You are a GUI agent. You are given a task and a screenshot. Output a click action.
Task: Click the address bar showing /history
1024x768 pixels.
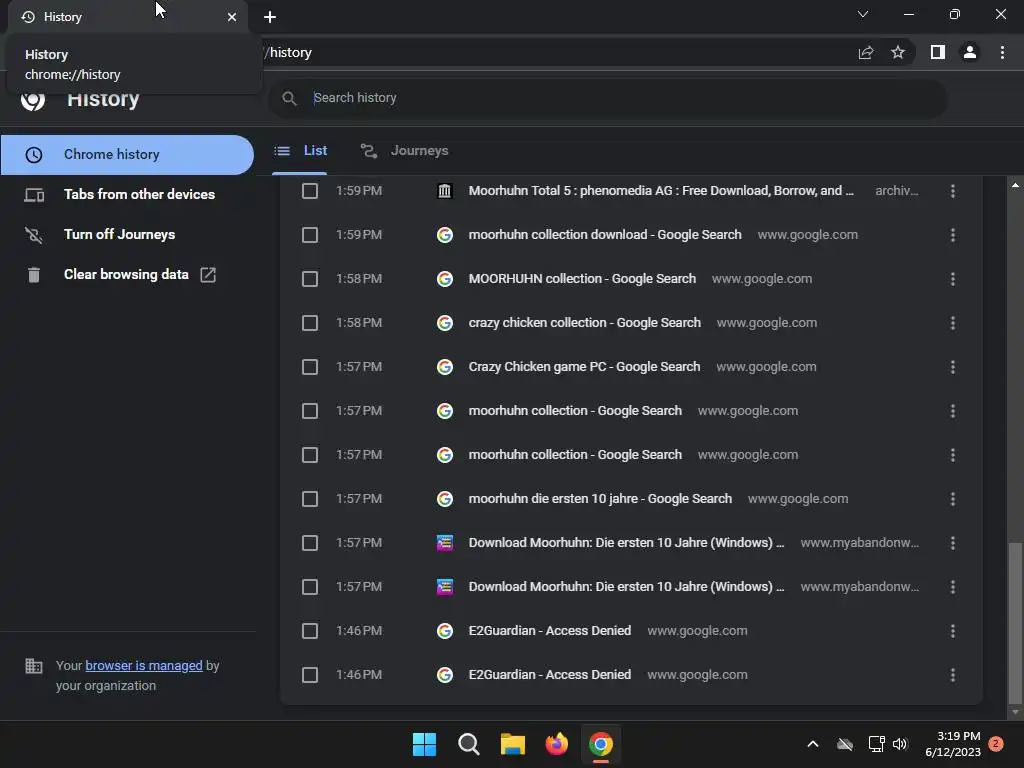tap(555, 52)
